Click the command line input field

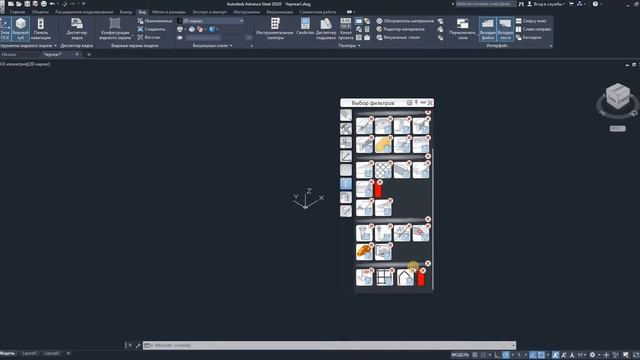329,345
